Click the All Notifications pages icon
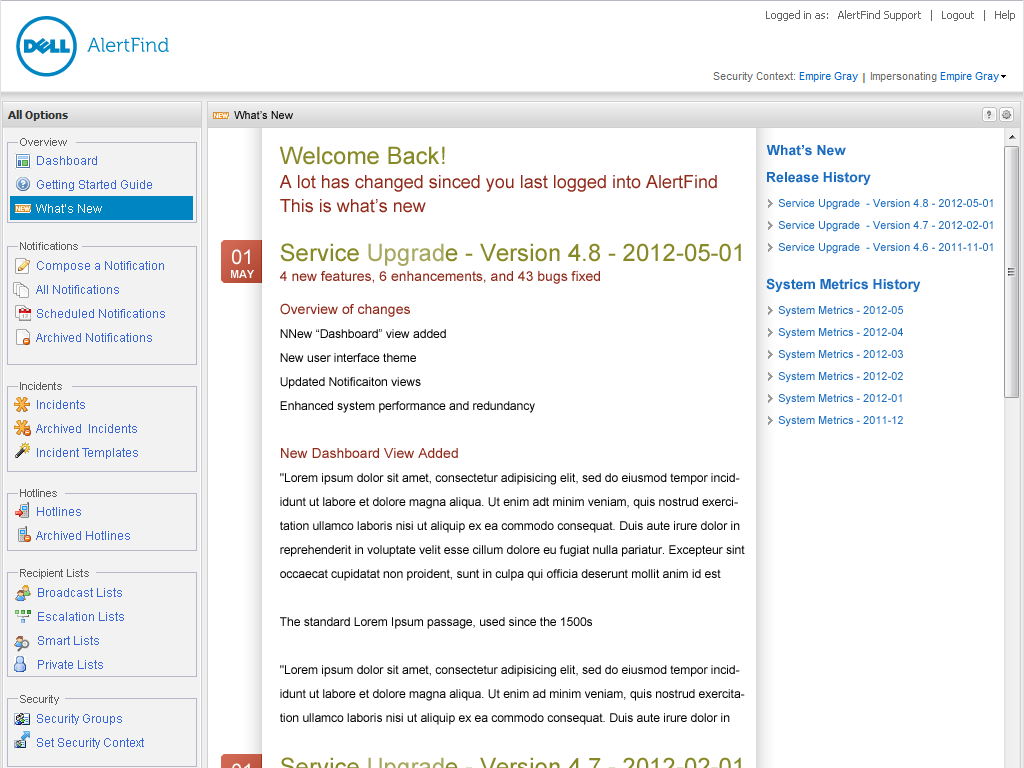1024x768 pixels. [22, 289]
